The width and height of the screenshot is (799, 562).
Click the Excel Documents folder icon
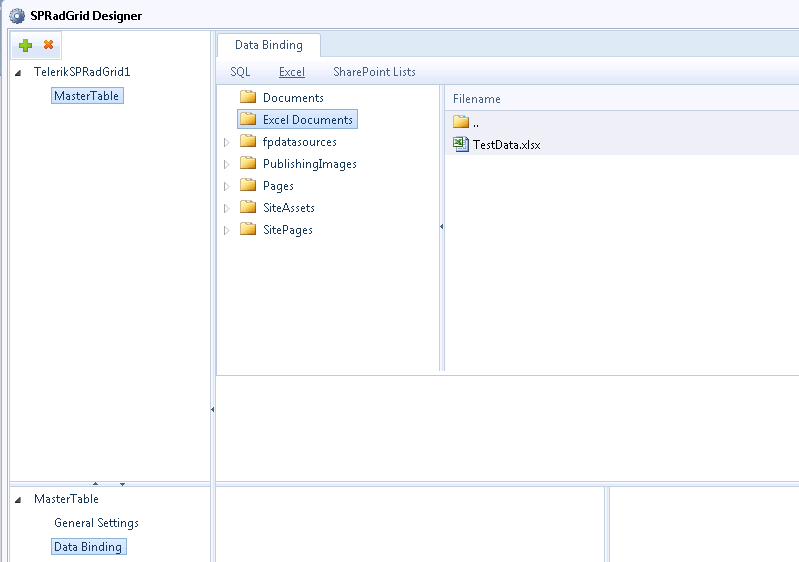[x=248, y=118]
